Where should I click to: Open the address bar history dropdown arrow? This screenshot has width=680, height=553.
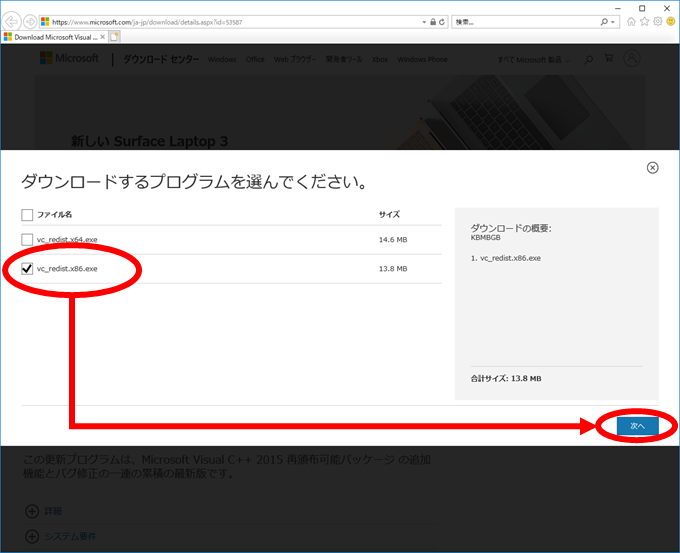[424, 22]
